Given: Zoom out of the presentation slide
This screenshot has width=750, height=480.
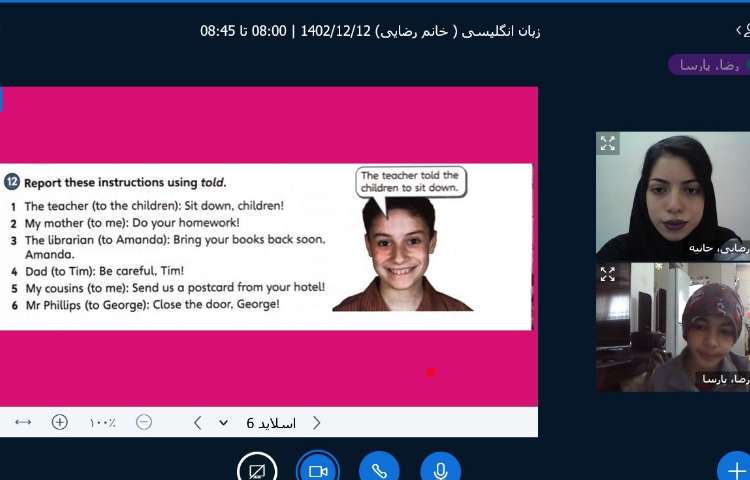Looking at the screenshot, I should click(x=144, y=422).
